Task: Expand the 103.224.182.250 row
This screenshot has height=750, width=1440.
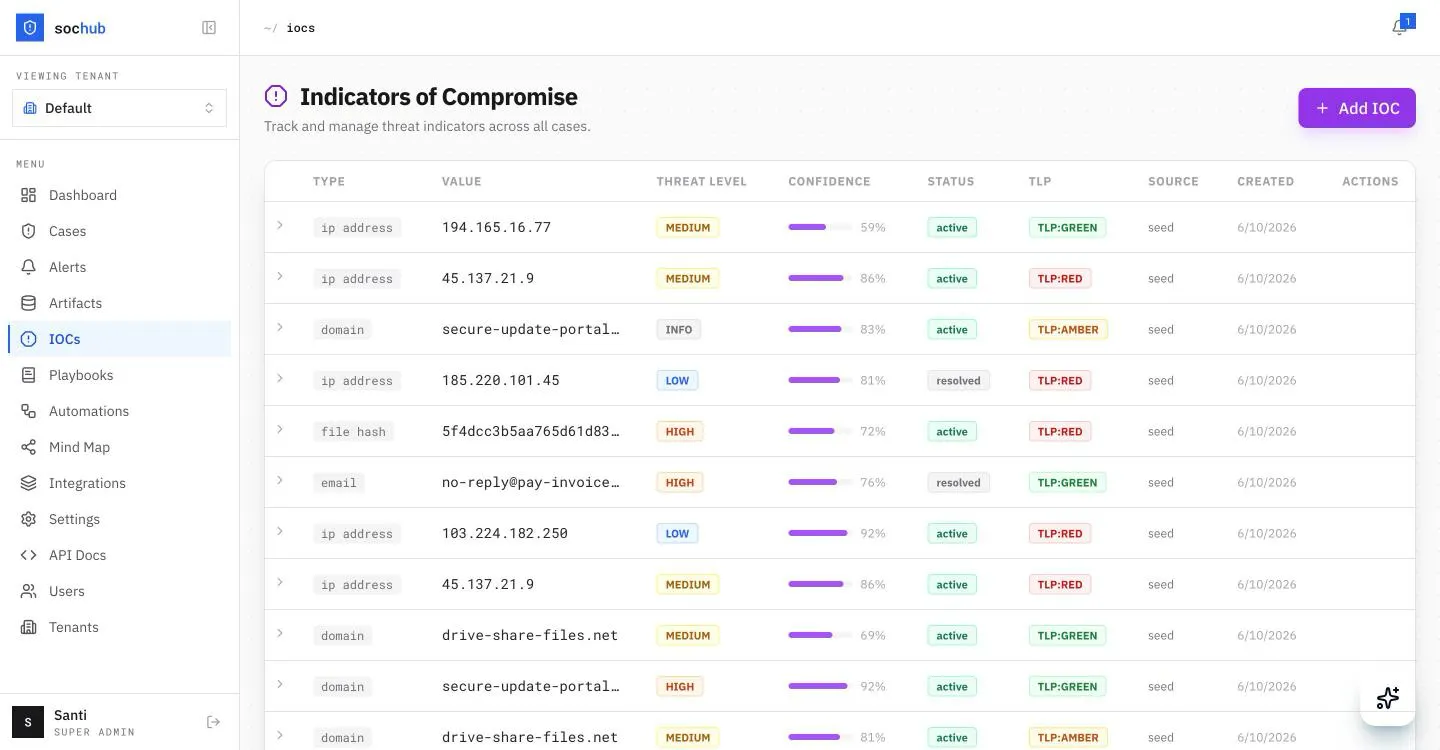Action: (x=280, y=531)
